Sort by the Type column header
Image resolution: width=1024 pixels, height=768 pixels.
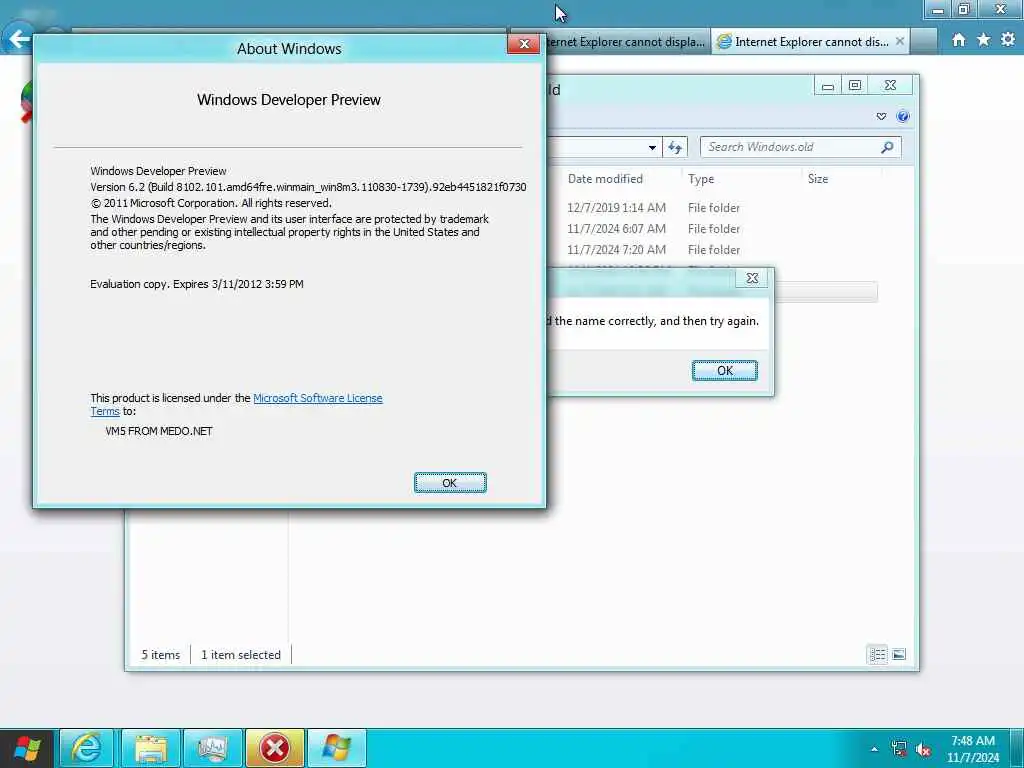coord(701,179)
